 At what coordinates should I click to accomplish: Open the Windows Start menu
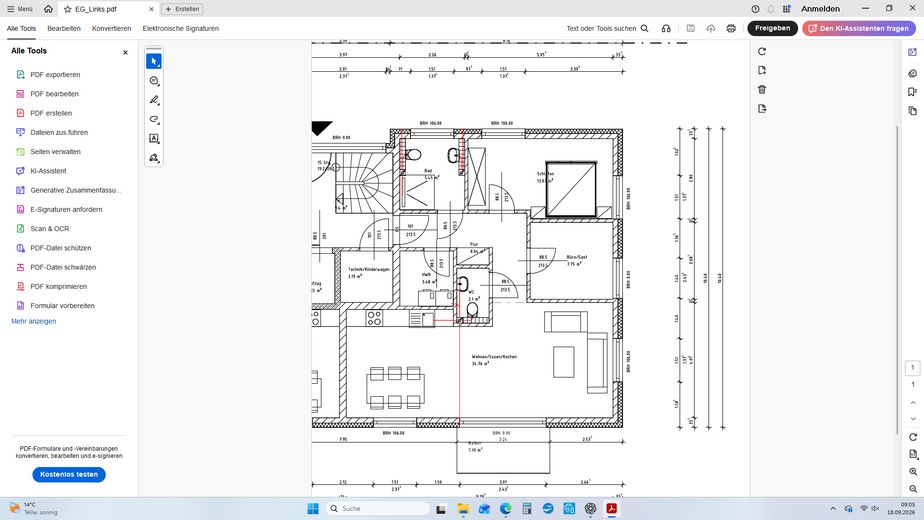[x=313, y=509]
